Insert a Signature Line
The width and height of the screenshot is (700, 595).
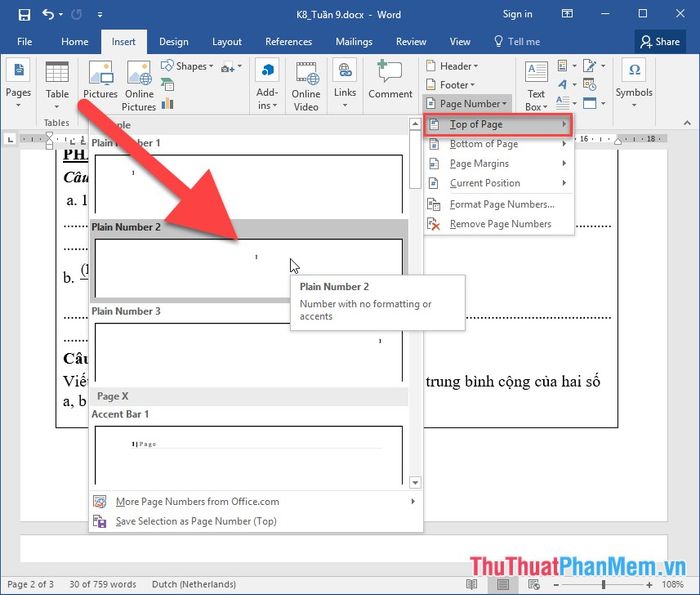coord(594,66)
